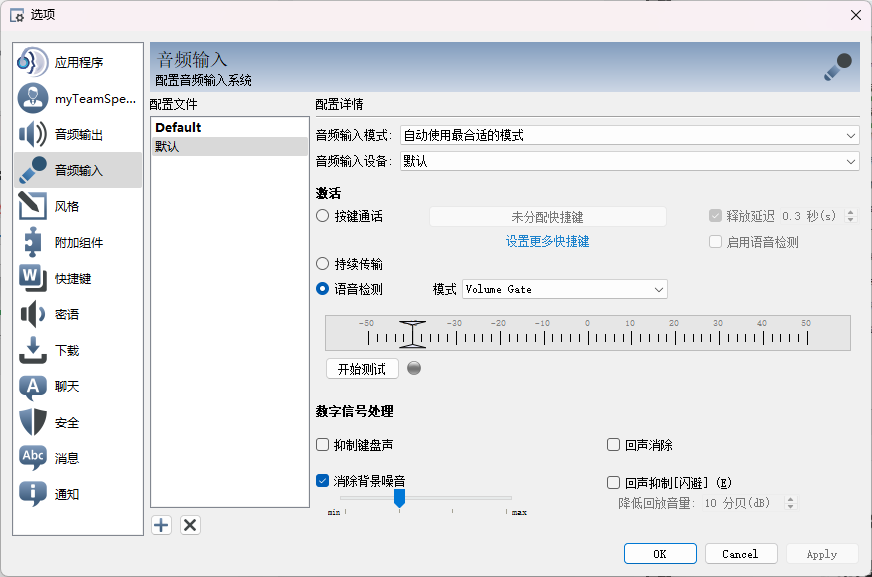872x577 pixels.
Task: Click the 风格 design icon
Action: [33, 206]
